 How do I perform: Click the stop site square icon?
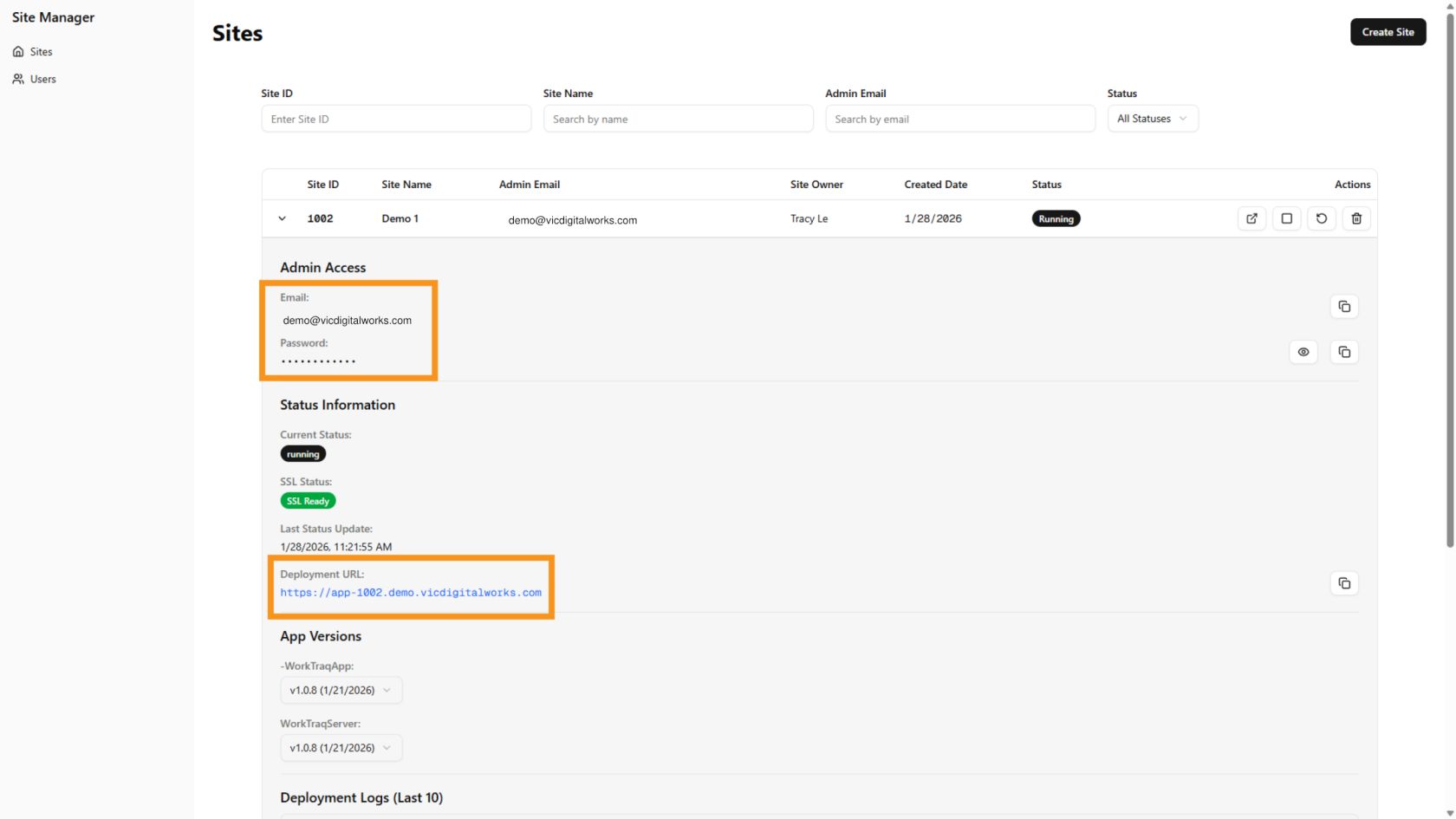coord(1286,218)
